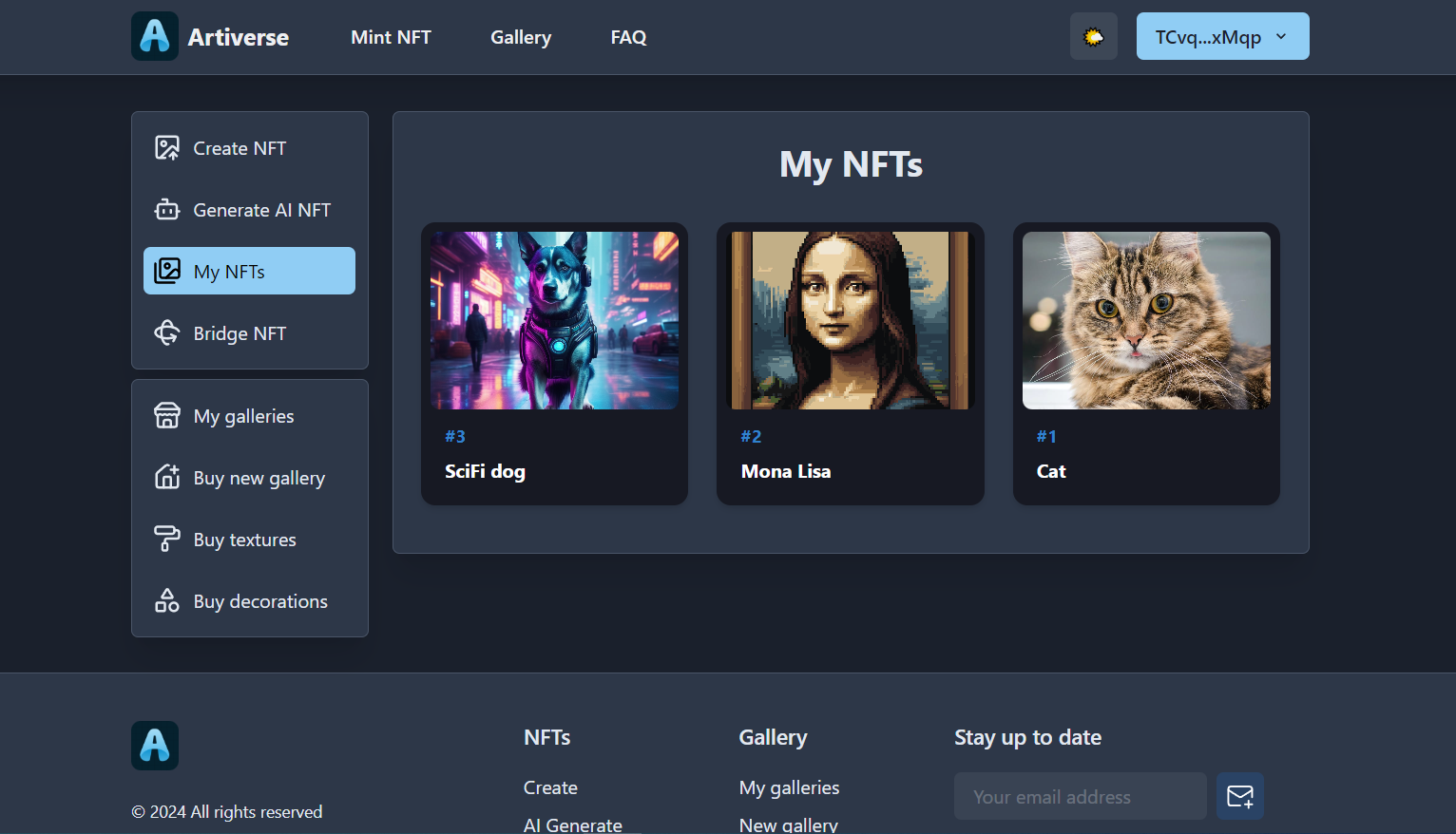Click the Buy decorations shapes icon
Viewport: 1456px width, 834px height.
click(x=167, y=600)
